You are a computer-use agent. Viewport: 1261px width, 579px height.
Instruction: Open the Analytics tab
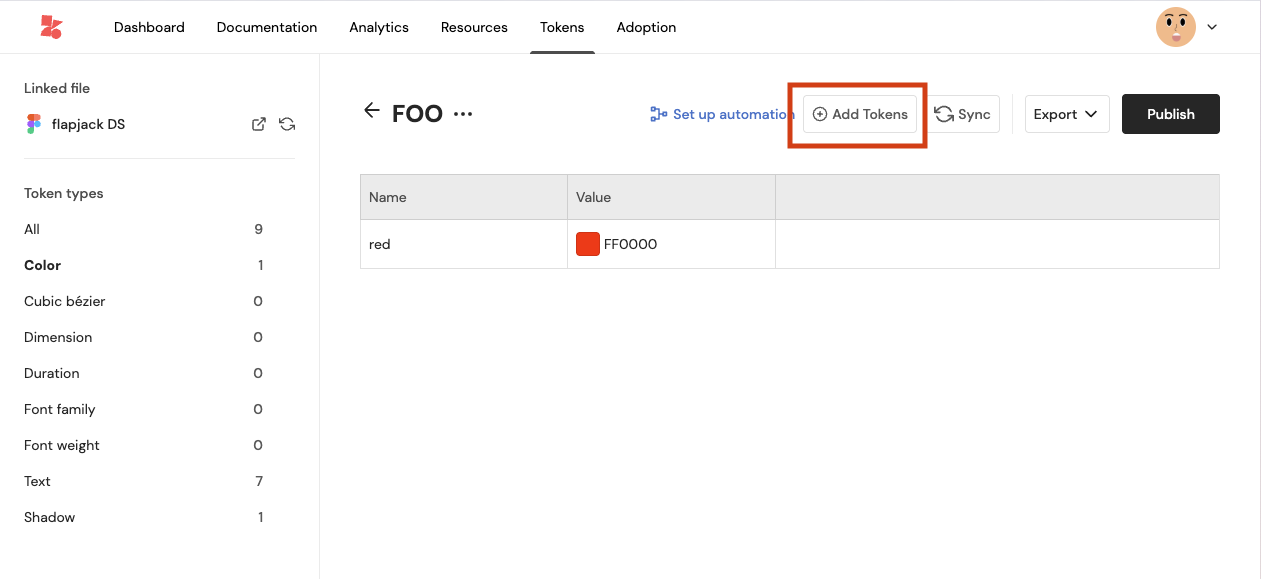379,27
